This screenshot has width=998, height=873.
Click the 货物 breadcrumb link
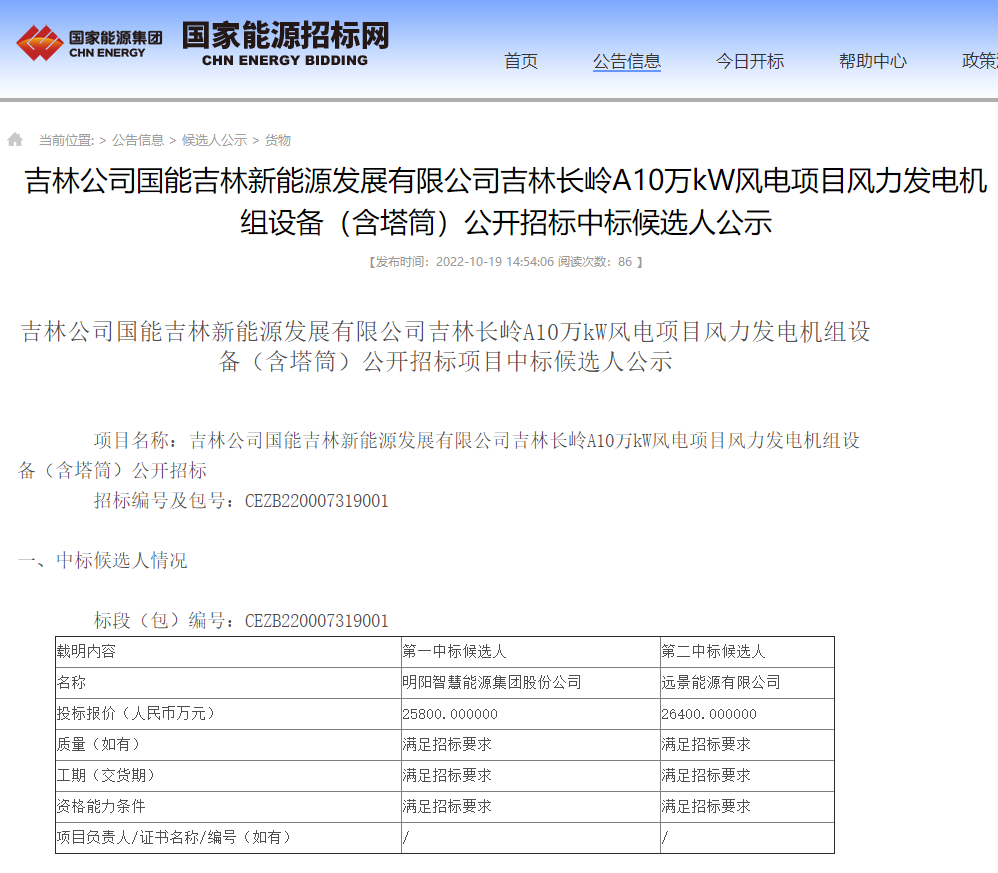coord(278,140)
